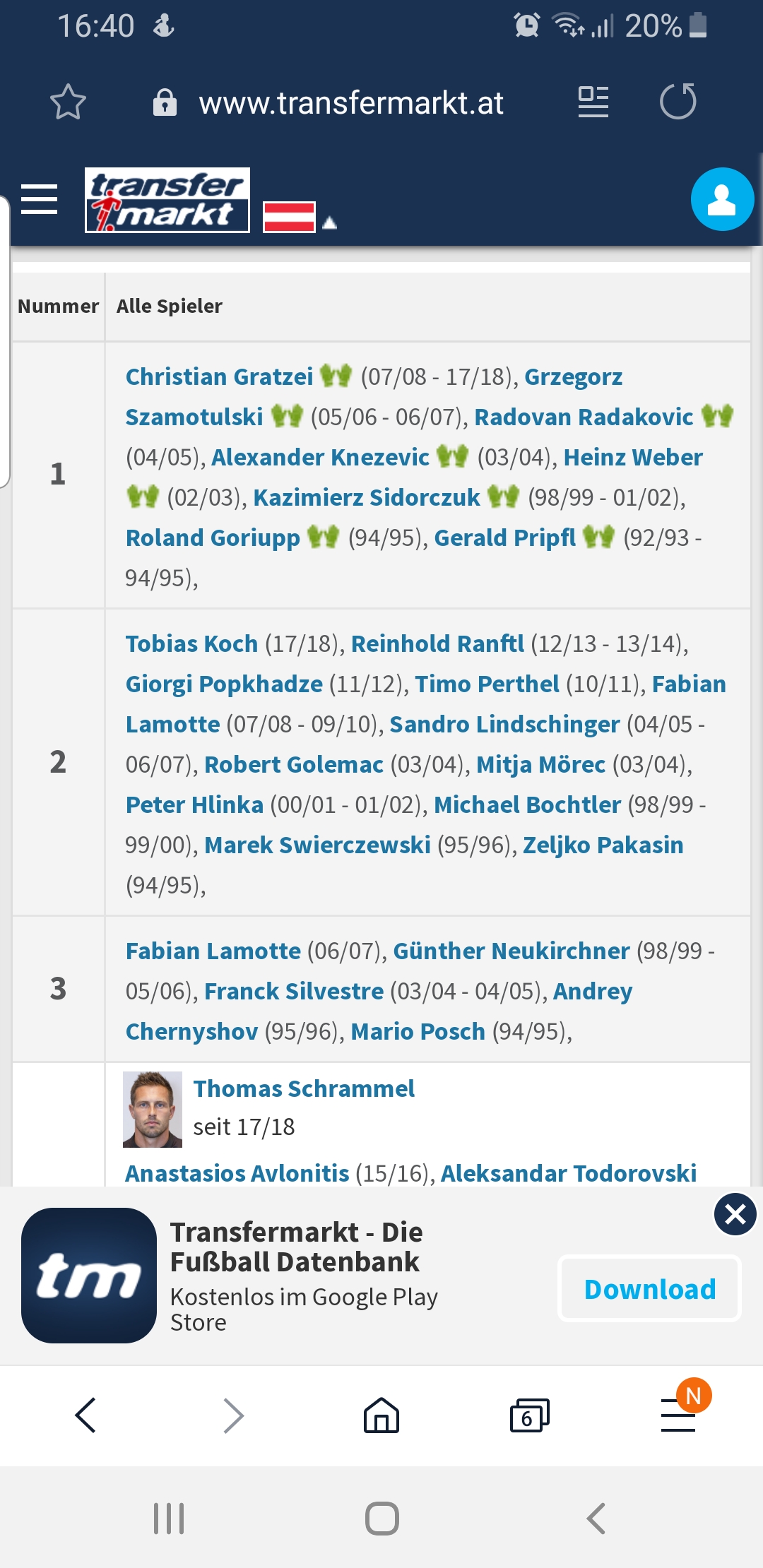Screen dimensions: 763x1568
Task: Open the user profile icon
Action: [722, 199]
